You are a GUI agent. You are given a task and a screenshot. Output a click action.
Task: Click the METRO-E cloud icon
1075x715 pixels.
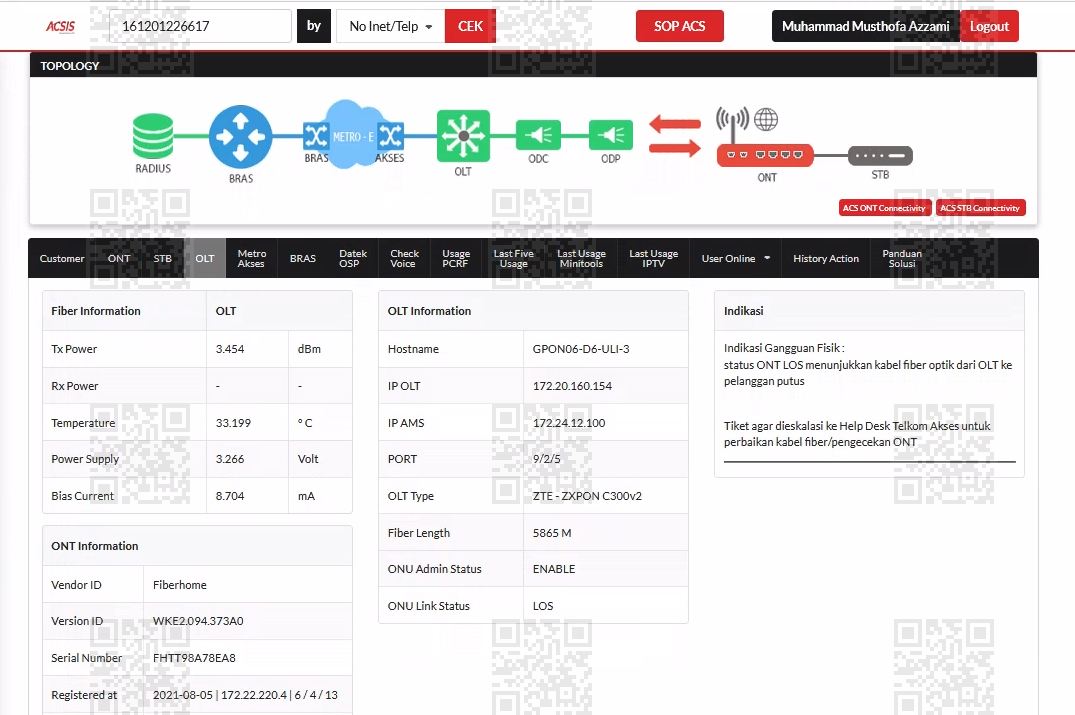(x=353, y=135)
